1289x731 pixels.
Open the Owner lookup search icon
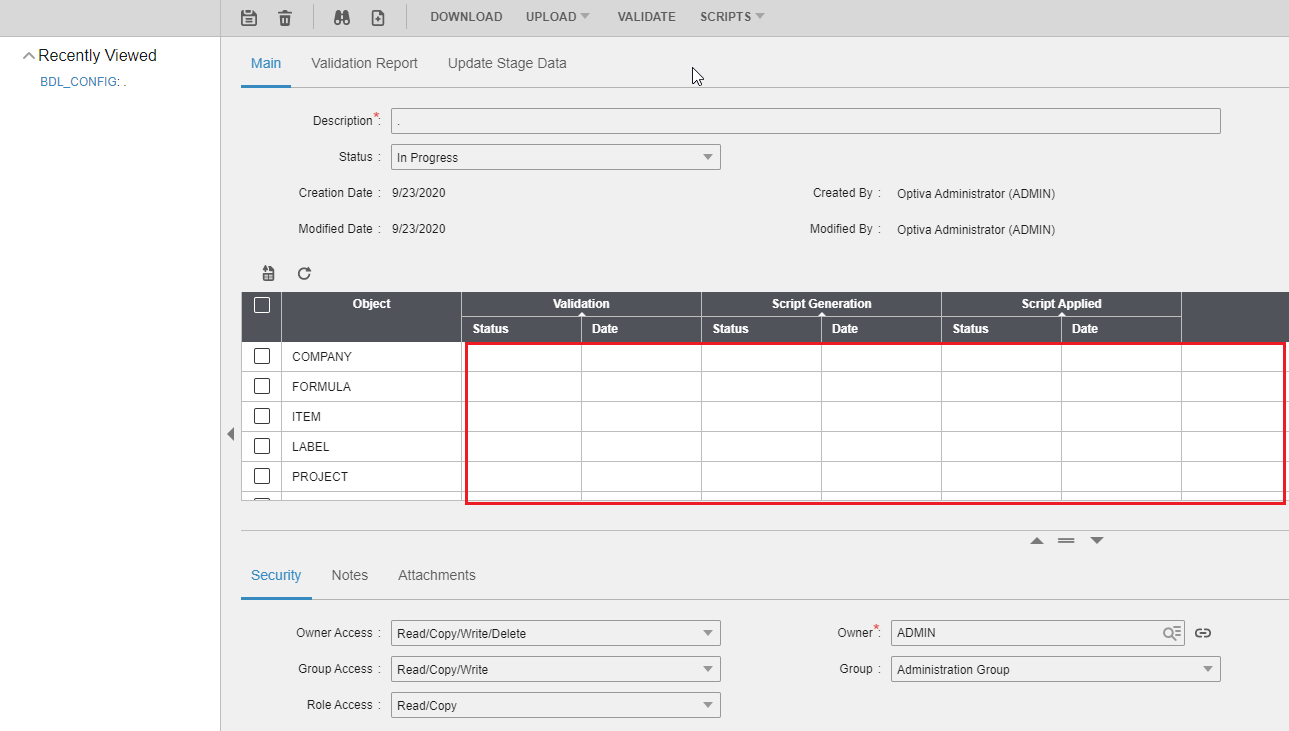(1172, 633)
